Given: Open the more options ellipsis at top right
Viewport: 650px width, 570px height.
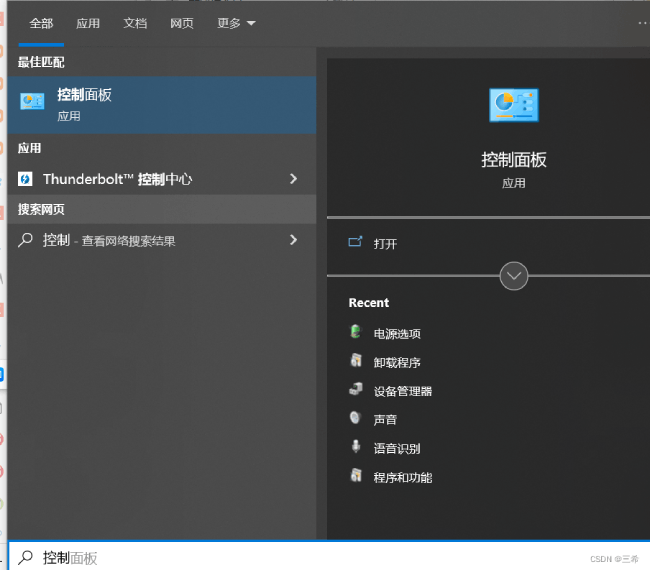Looking at the screenshot, I should tap(643, 23).
